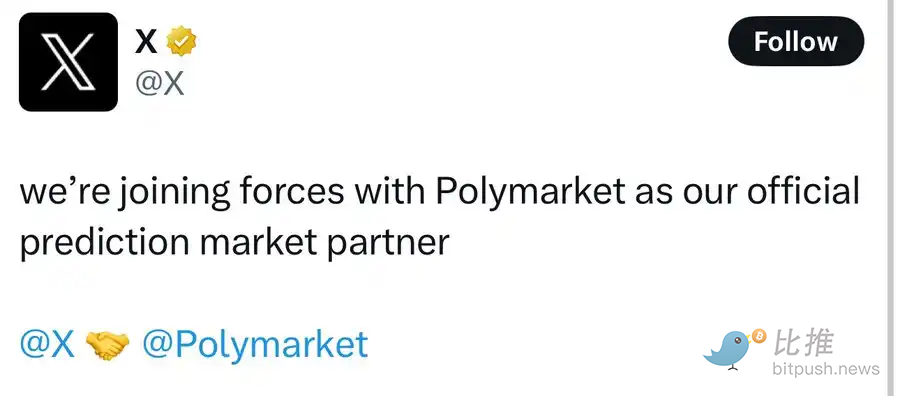Click the word "market" on second line
This screenshot has width=900, height=396.
coord(259,243)
